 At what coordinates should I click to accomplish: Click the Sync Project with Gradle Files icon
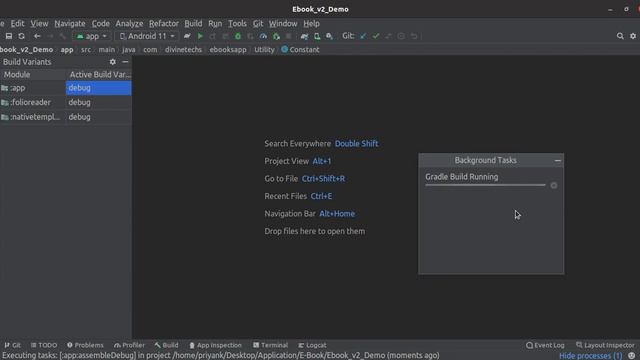[304, 36]
